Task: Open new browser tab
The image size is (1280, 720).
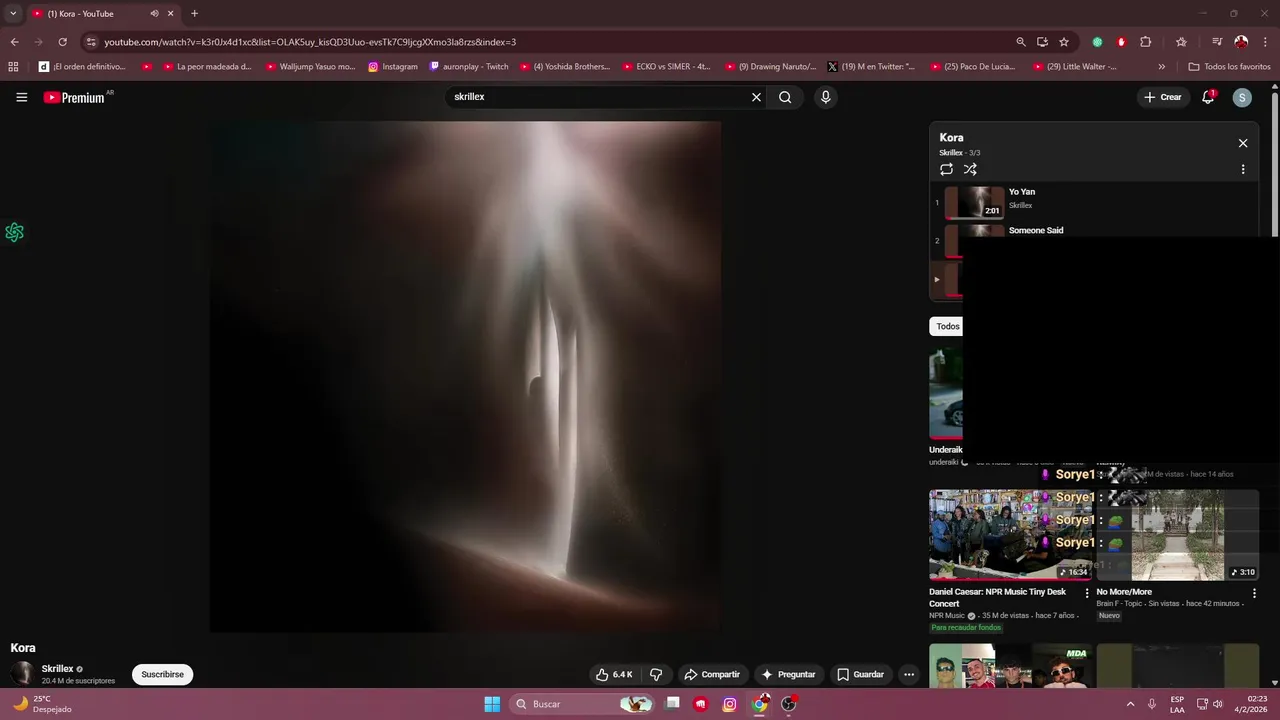Action: point(194,14)
